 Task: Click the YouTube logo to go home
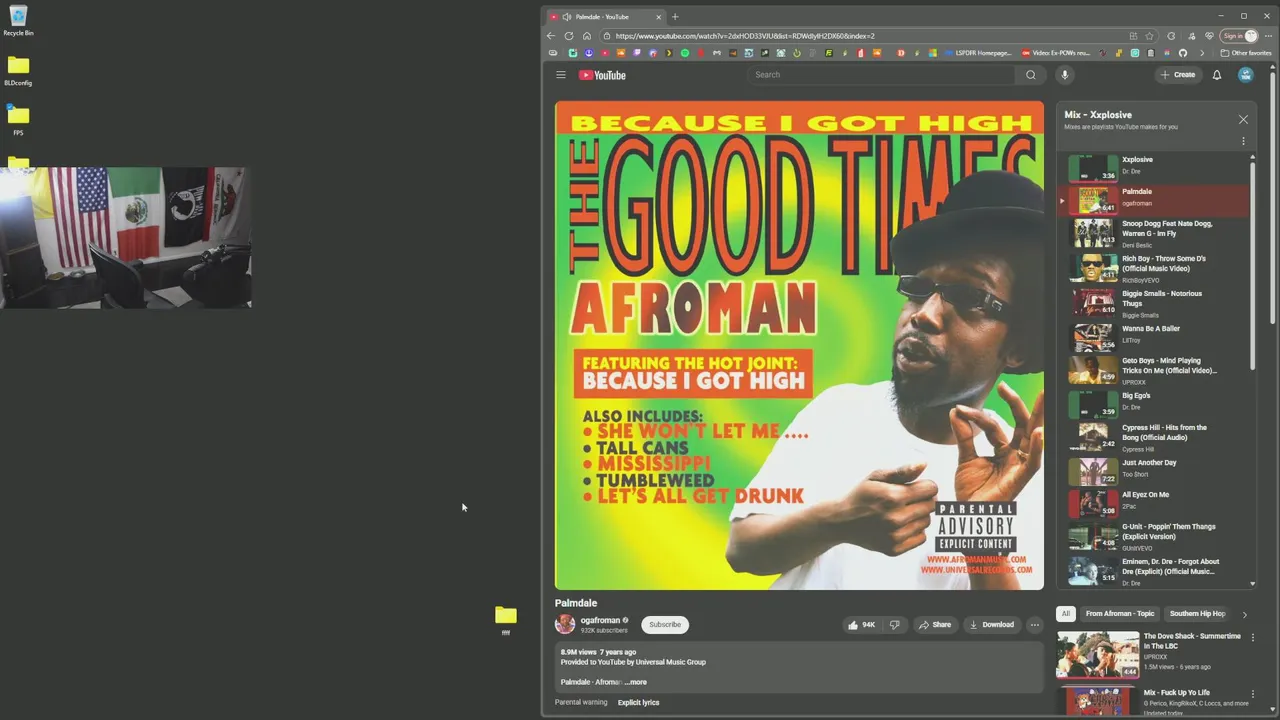click(602, 75)
